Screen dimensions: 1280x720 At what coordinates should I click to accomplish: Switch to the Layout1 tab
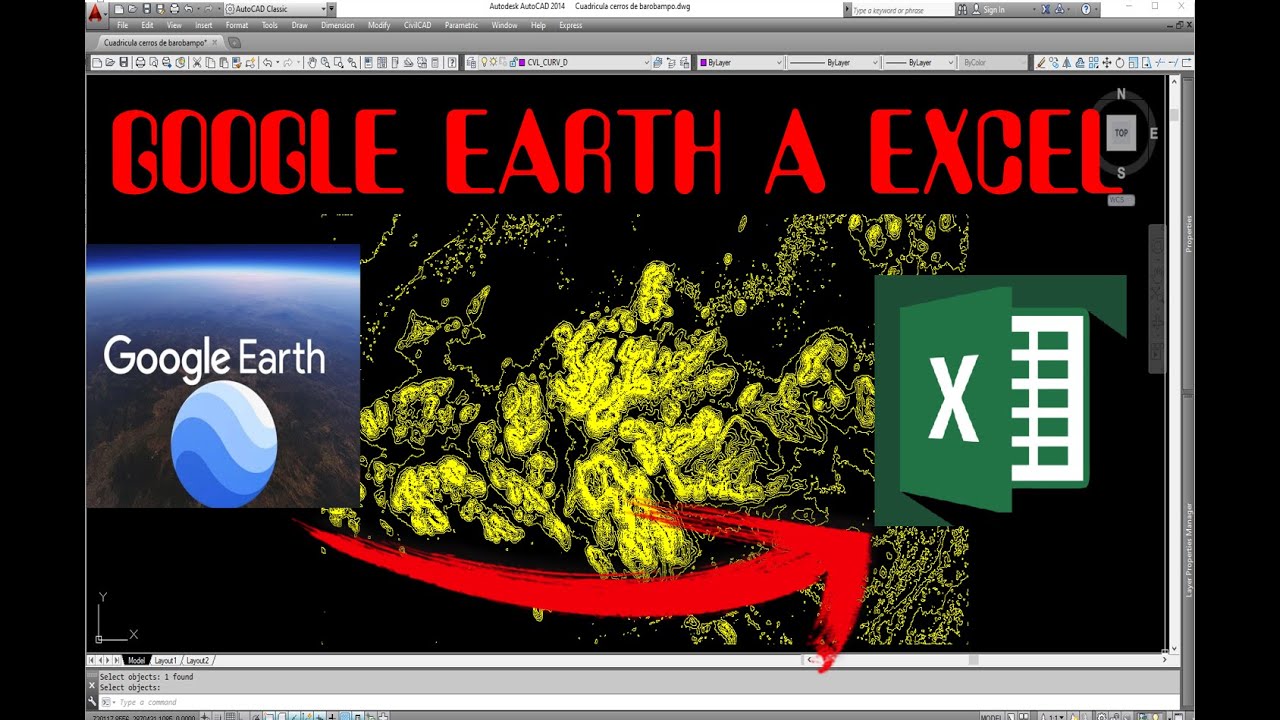click(x=166, y=660)
